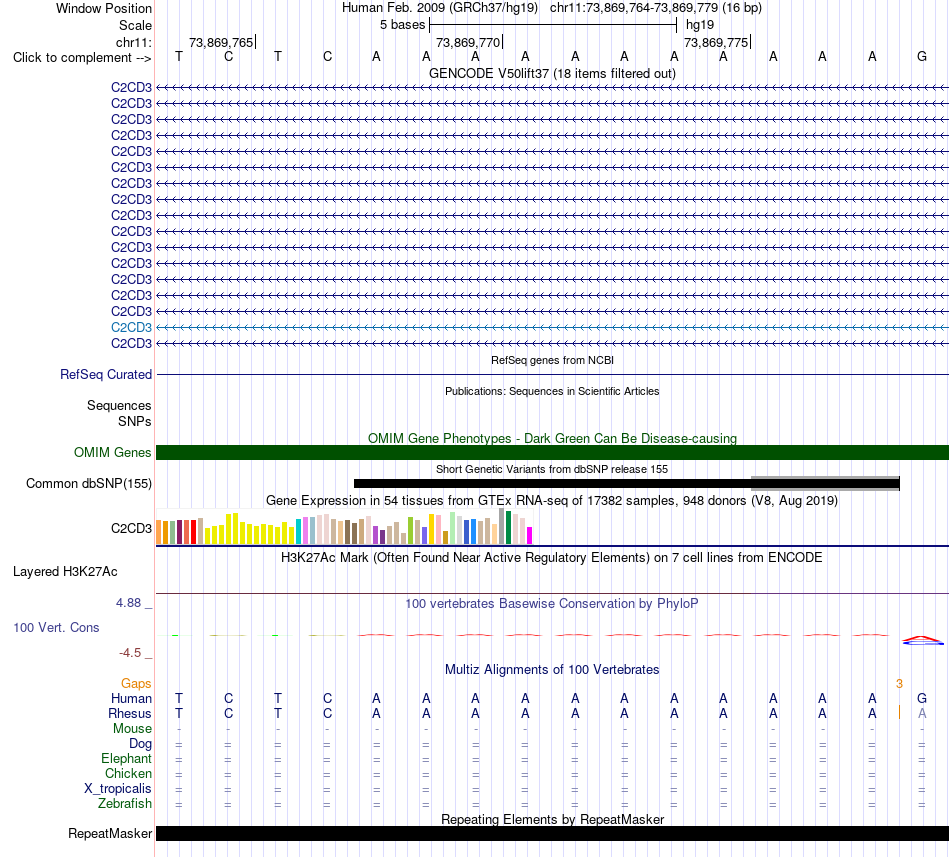Click the G base in the complement sequence row
The width and height of the screenshot is (950, 857).
922,56
